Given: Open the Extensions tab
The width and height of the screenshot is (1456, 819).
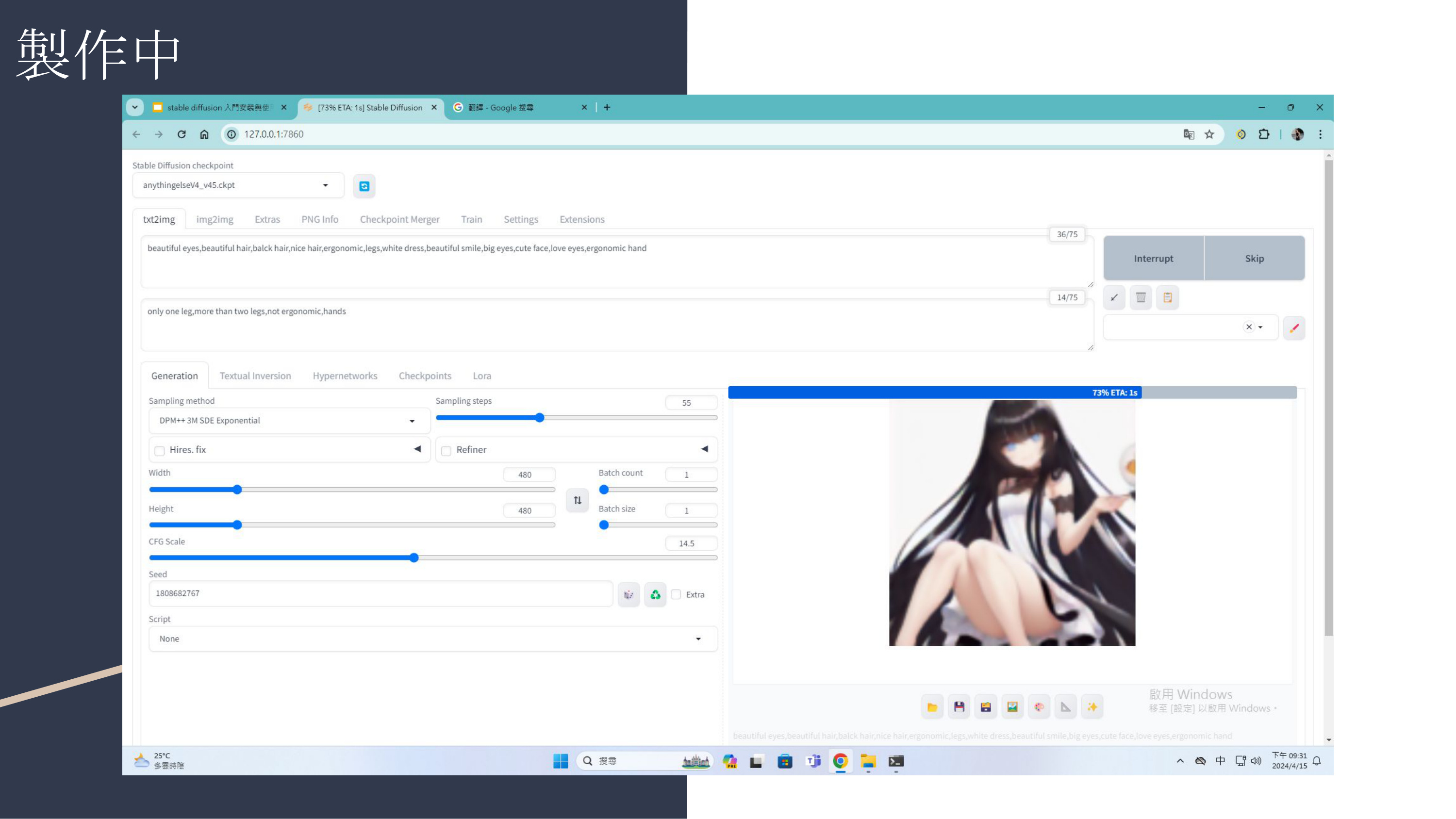Looking at the screenshot, I should [581, 219].
